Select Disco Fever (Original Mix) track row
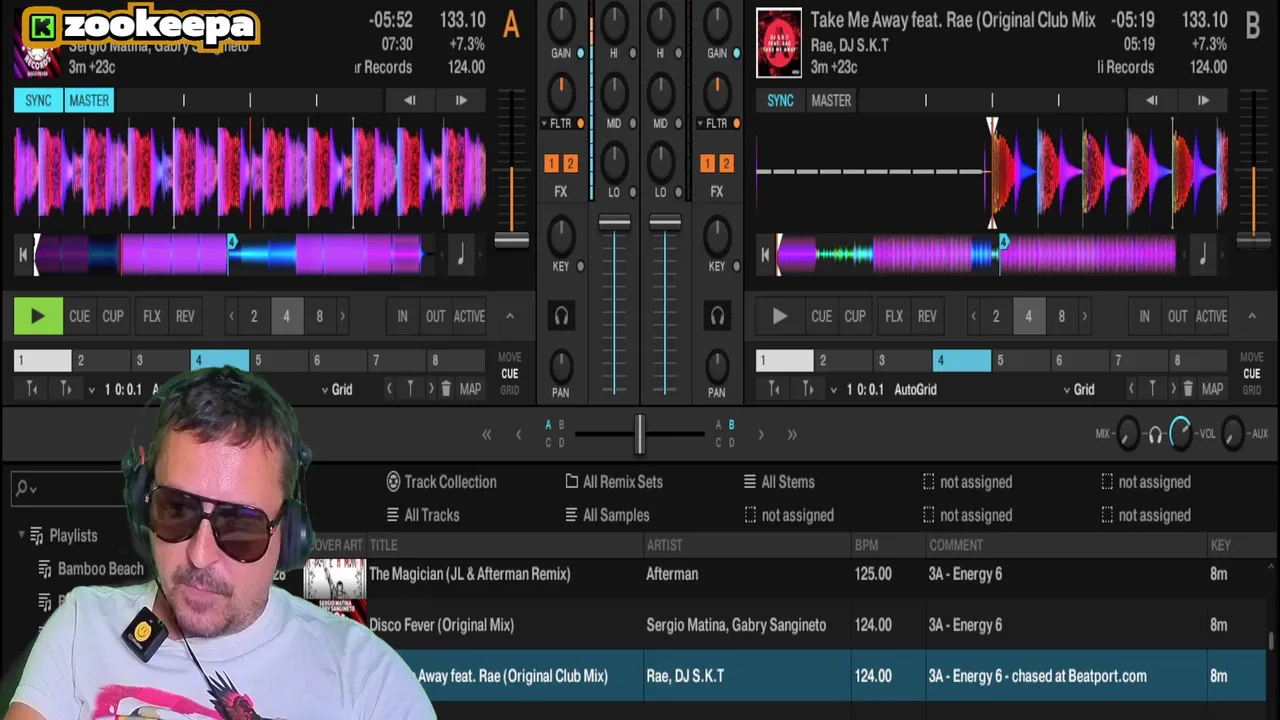This screenshot has height=720, width=1280. pyautogui.click(x=786, y=625)
